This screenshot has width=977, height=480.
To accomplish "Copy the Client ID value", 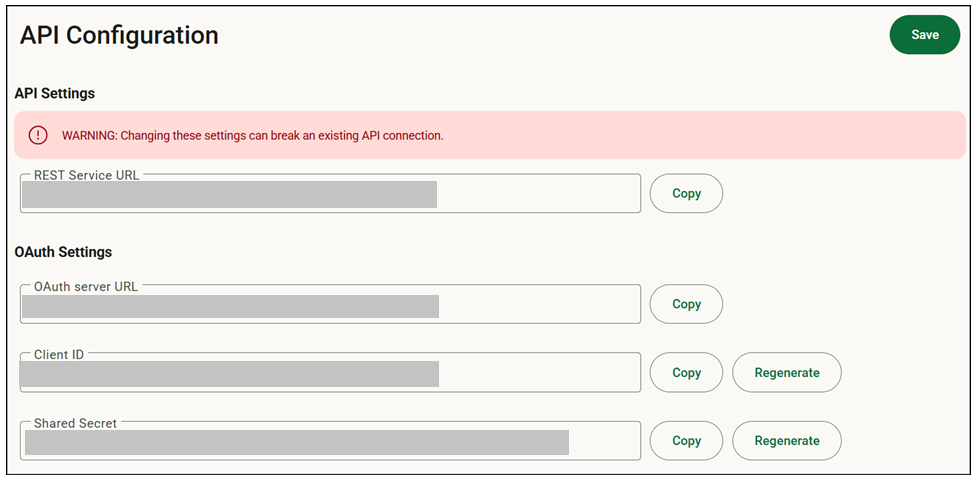I will (686, 373).
